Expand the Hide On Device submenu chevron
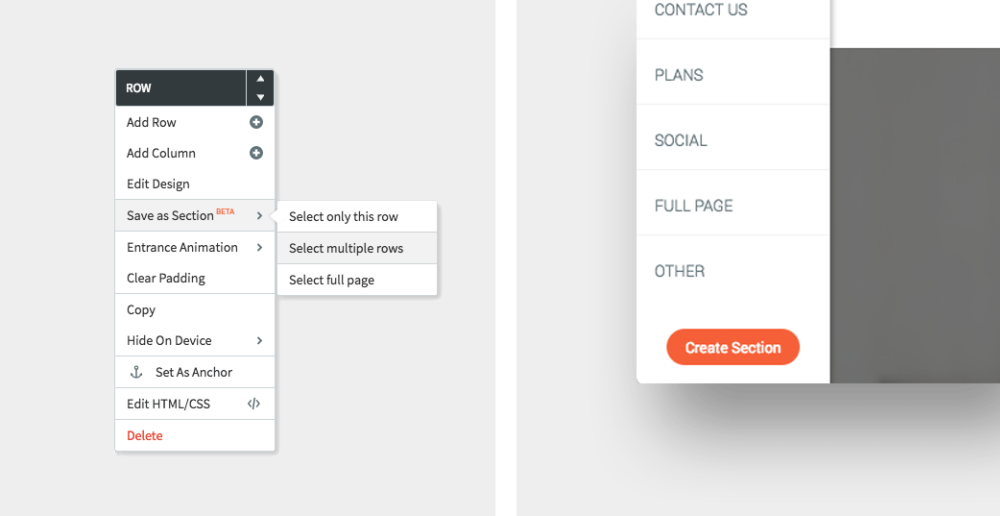The image size is (1000, 516). coord(259,341)
